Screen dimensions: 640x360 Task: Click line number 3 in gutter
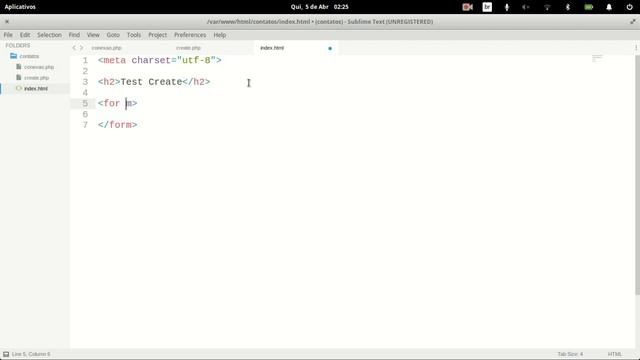pyautogui.click(x=85, y=82)
